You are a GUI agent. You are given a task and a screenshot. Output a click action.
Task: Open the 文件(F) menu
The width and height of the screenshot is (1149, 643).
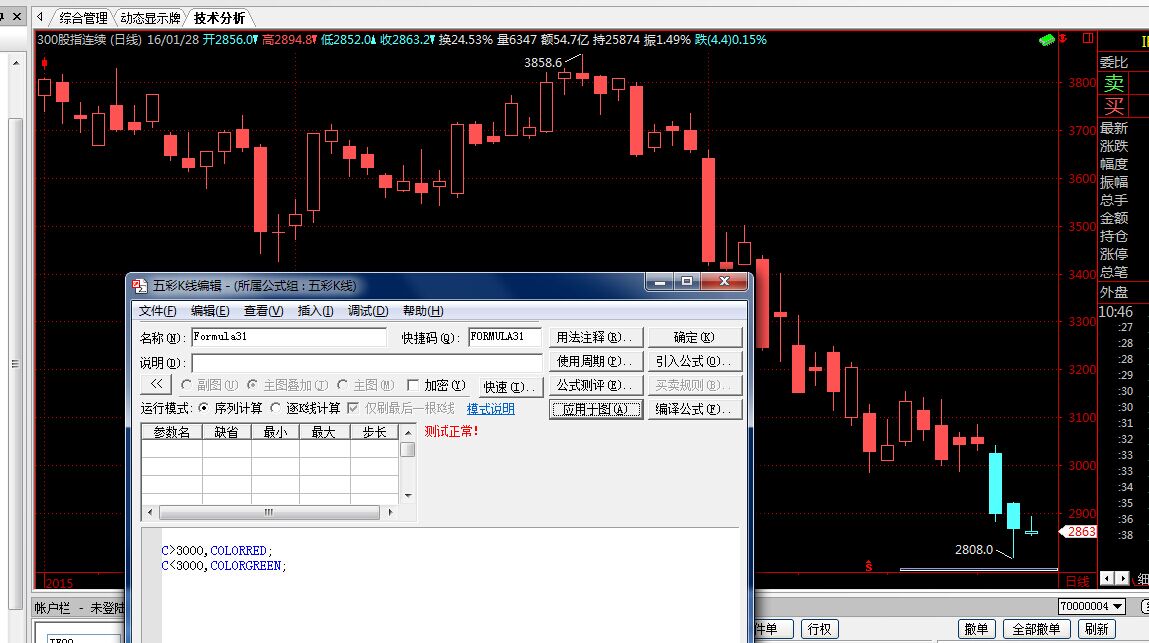click(x=158, y=311)
